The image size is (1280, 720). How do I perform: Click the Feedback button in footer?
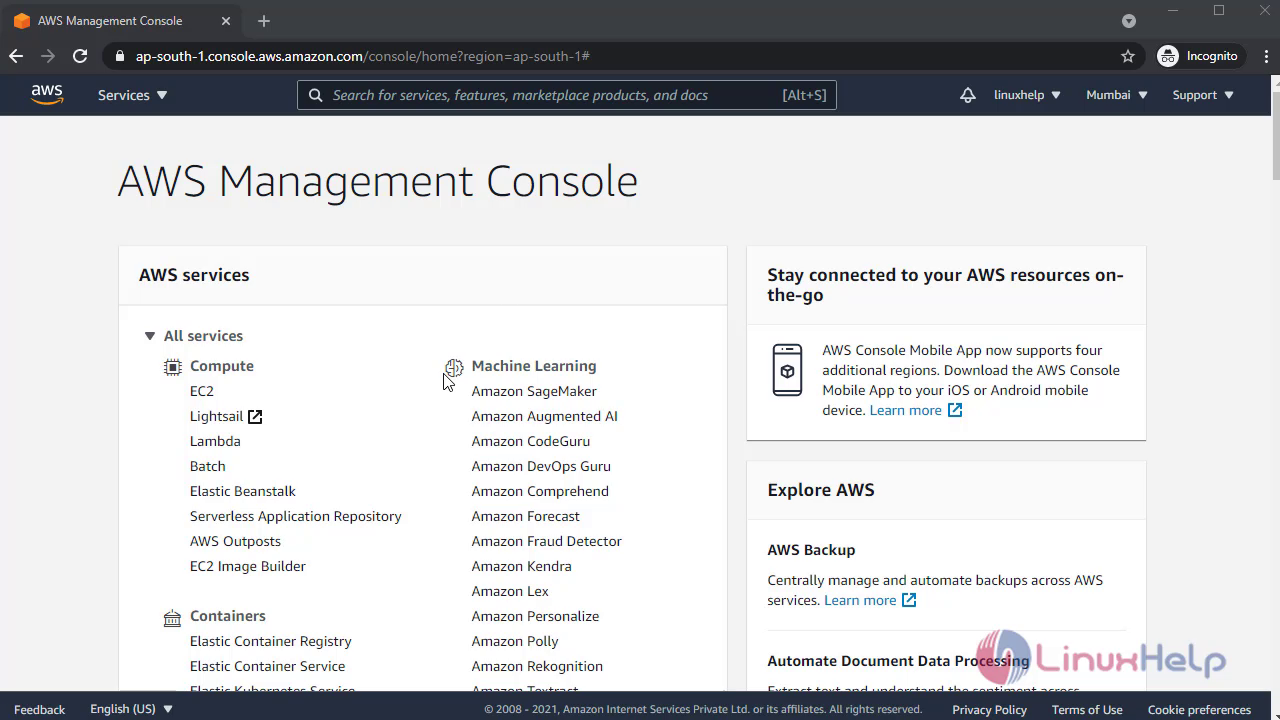[40, 709]
